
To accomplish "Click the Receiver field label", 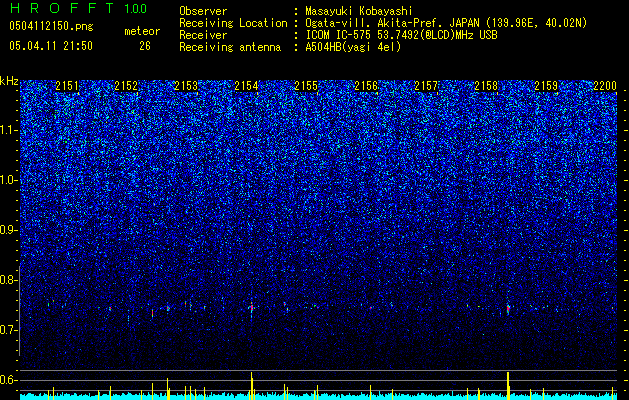I will [203, 35].
